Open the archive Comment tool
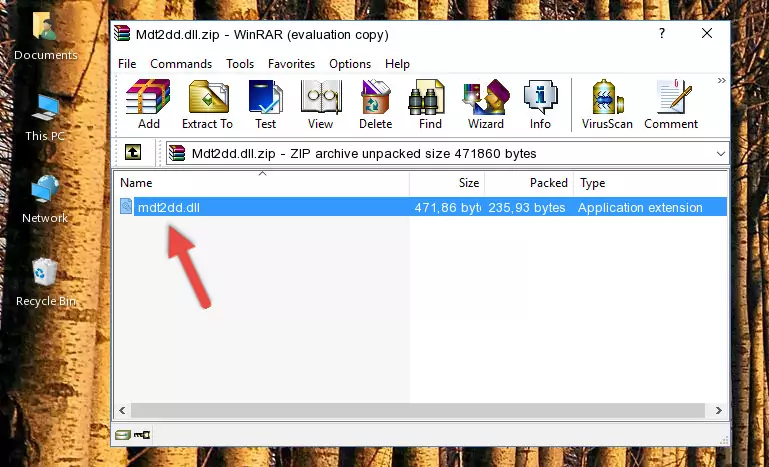Image resolution: width=769 pixels, height=467 pixels. (671, 104)
